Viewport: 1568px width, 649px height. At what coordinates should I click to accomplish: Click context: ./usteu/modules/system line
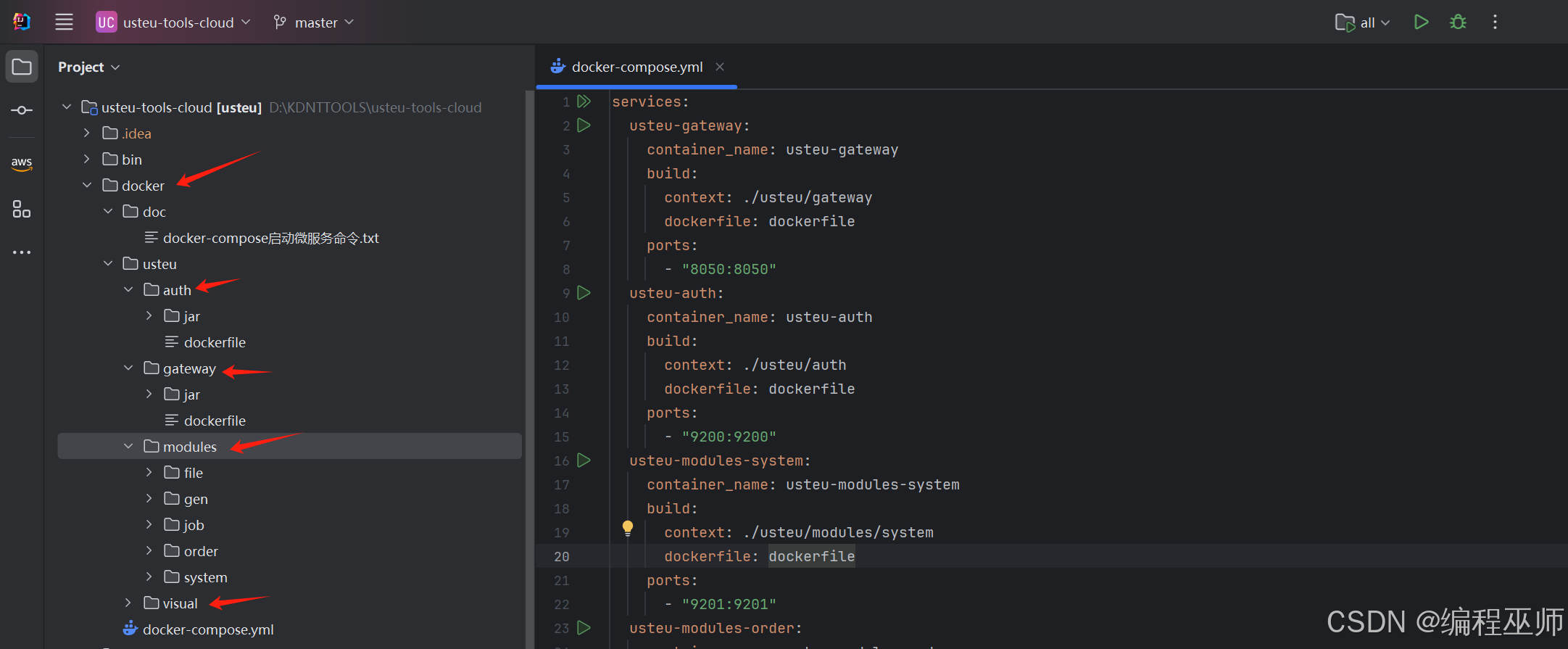coord(798,532)
